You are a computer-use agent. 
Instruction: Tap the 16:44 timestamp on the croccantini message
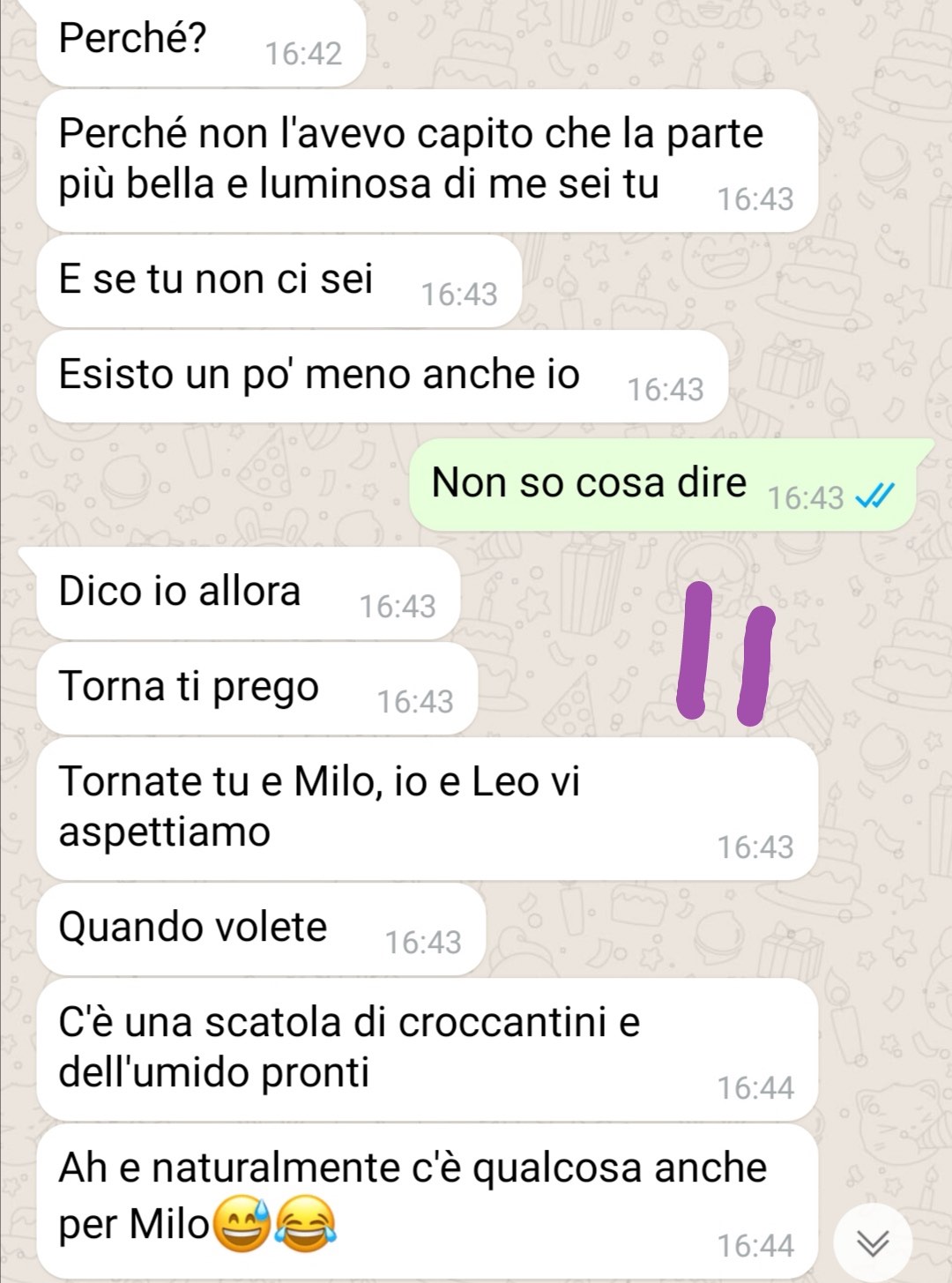[x=755, y=1088]
